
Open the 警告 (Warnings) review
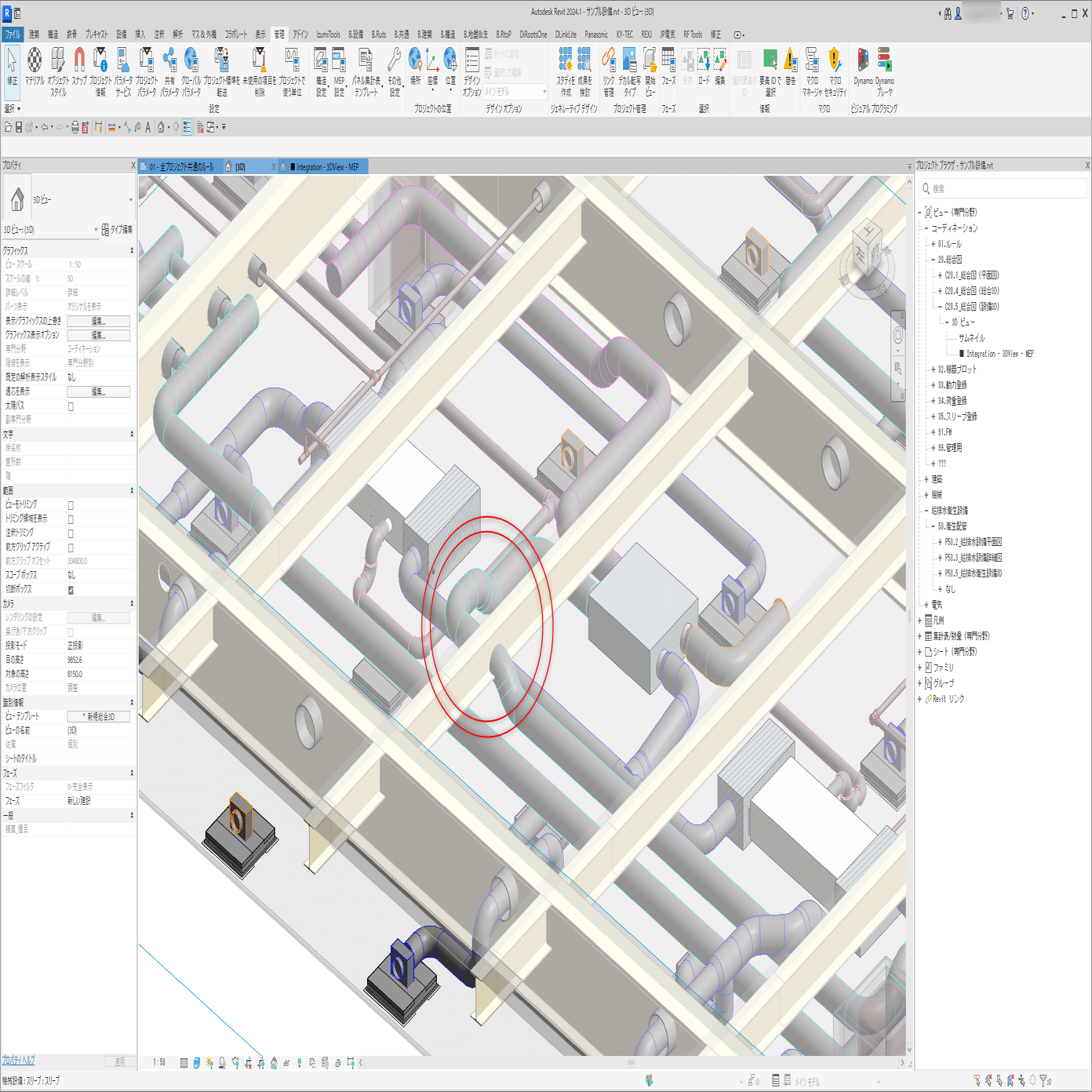point(791,66)
